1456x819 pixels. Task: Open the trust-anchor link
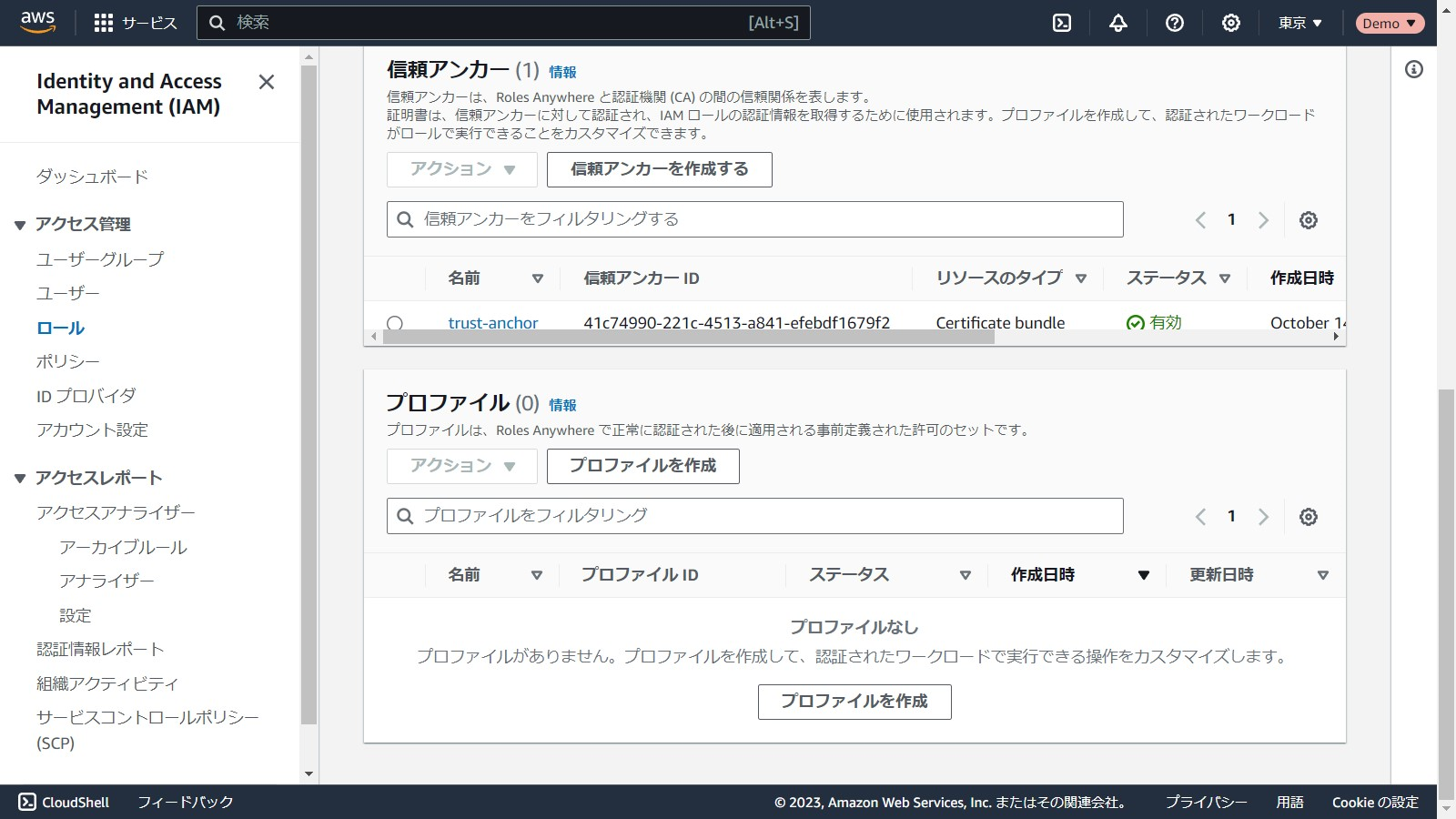click(x=492, y=323)
